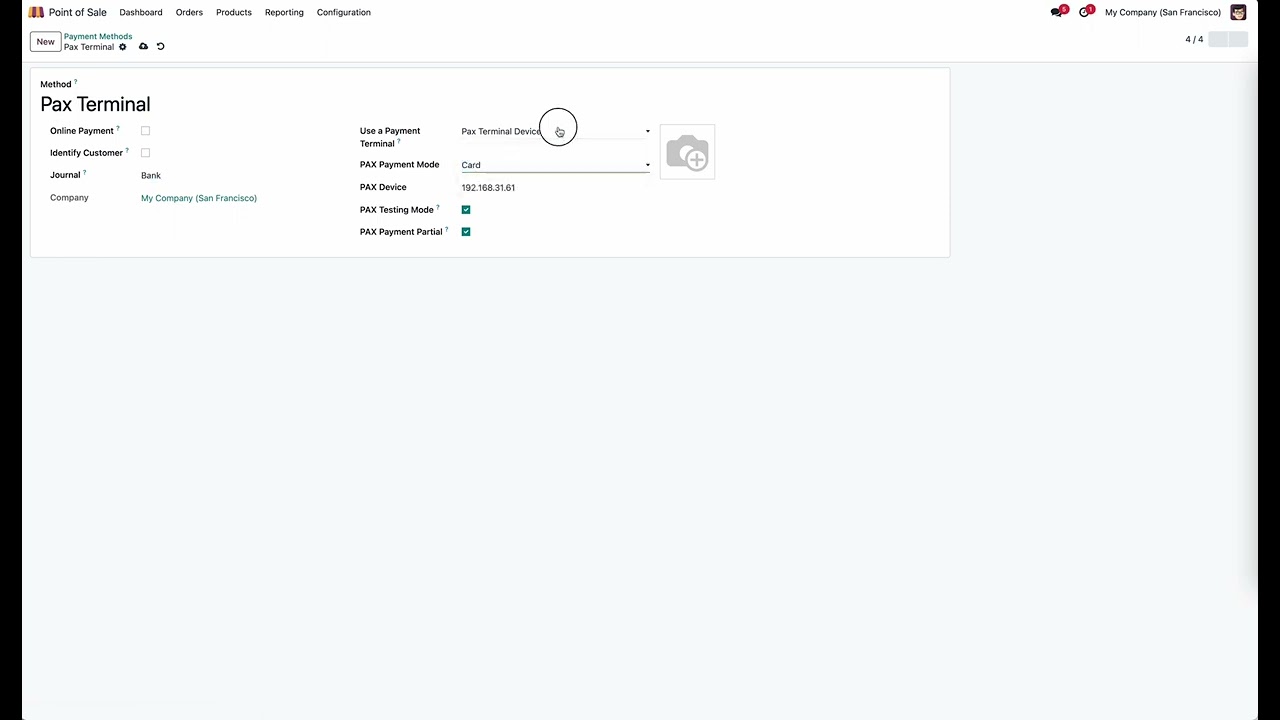The height and width of the screenshot is (720, 1280).
Task: Save the record with the cloud icon
Action: click(143, 47)
